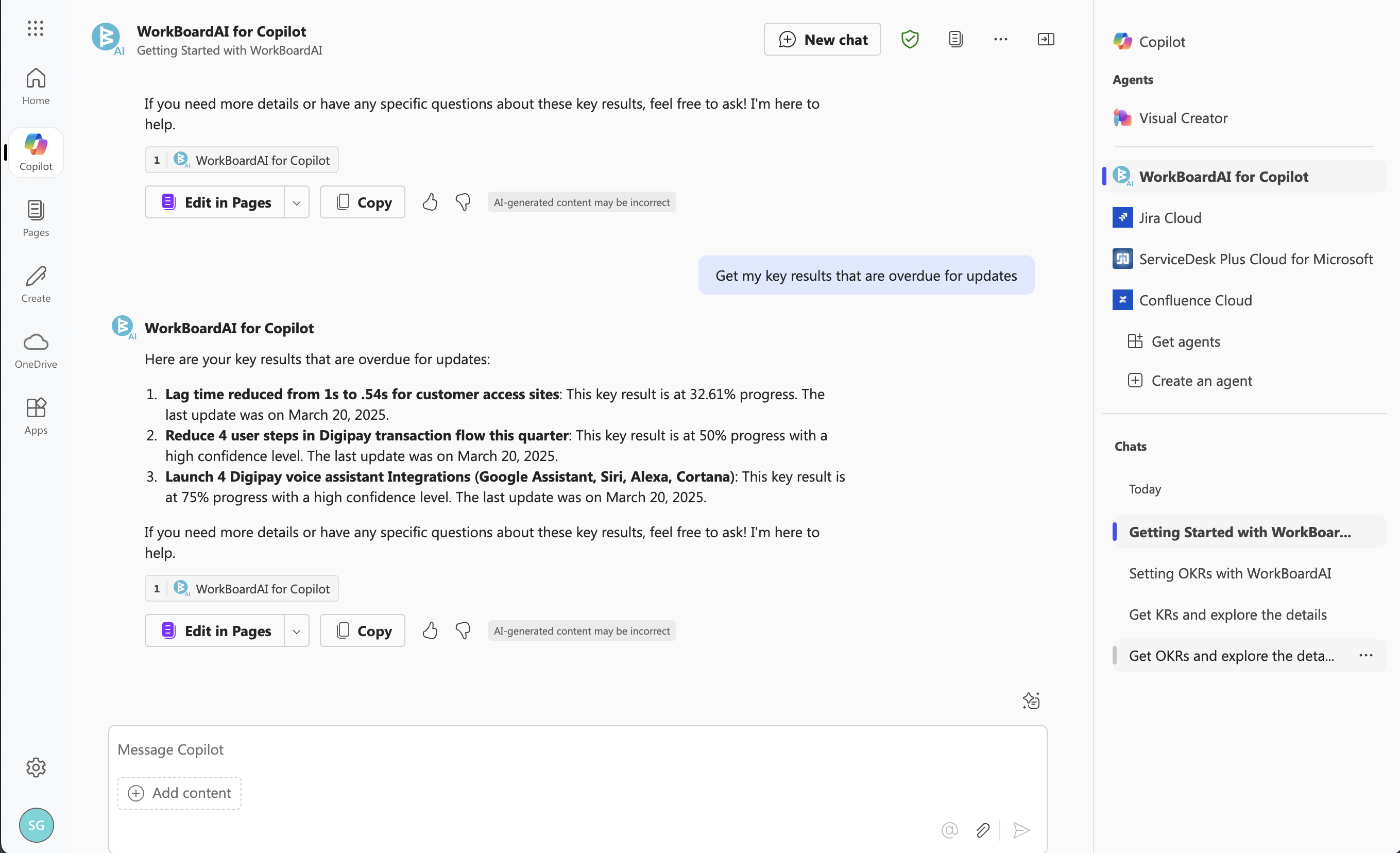Open the header more options ellipsis

point(1001,39)
